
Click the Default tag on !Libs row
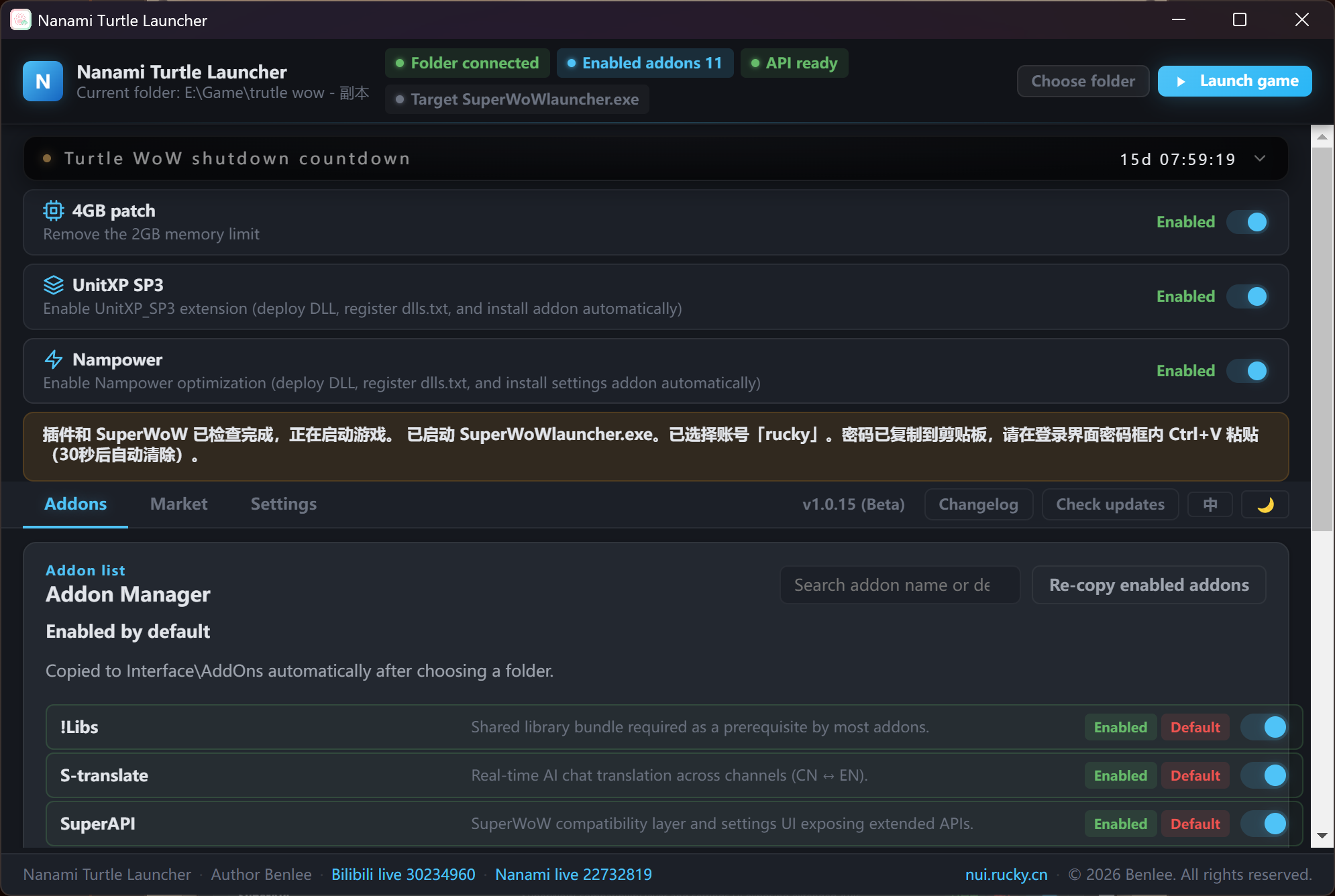point(1195,727)
